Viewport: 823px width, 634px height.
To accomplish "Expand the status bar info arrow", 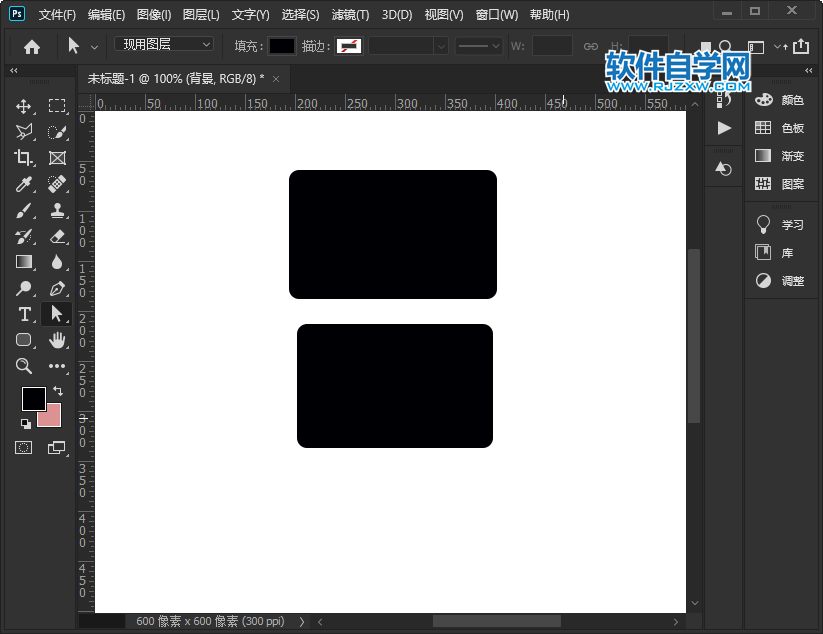I will pos(302,621).
